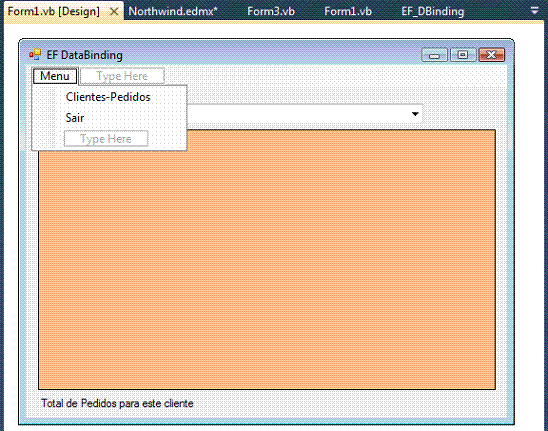This screenshot has width=548, height=431.
Task: Close the Form1.vb [Design] tab
Action: [114, 12]
